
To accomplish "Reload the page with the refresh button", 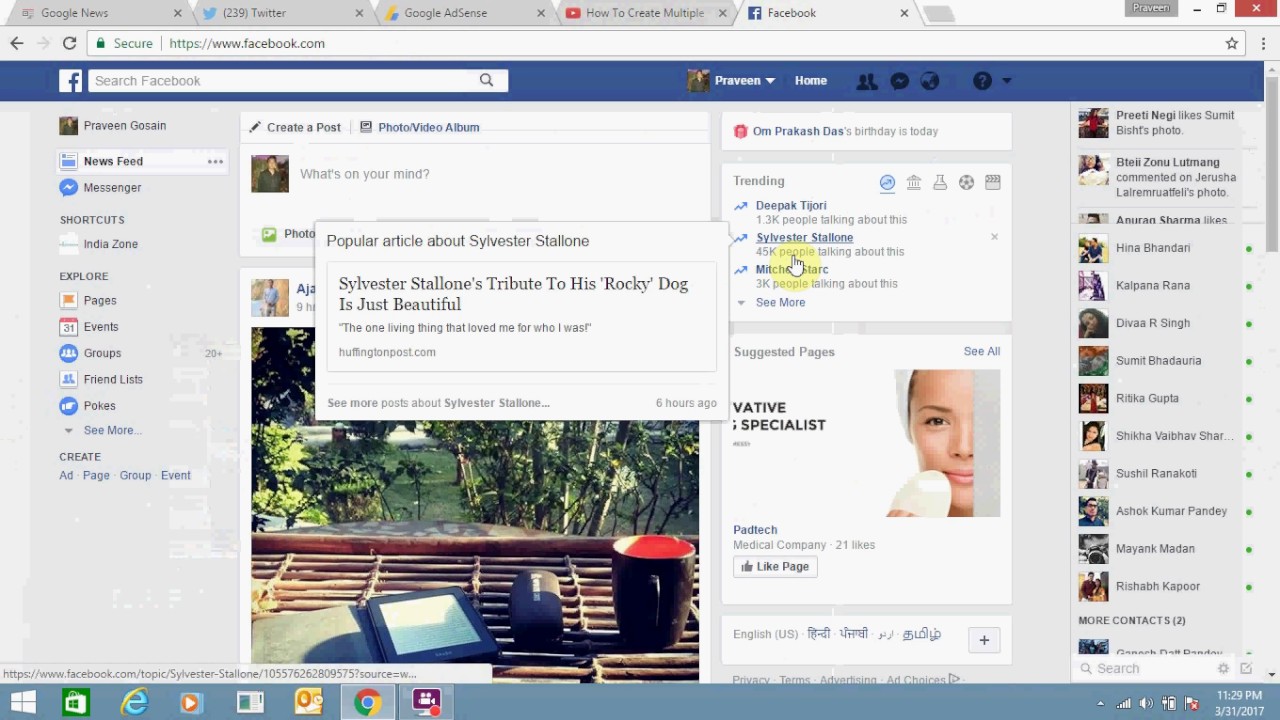I will [x=69, y=43].
